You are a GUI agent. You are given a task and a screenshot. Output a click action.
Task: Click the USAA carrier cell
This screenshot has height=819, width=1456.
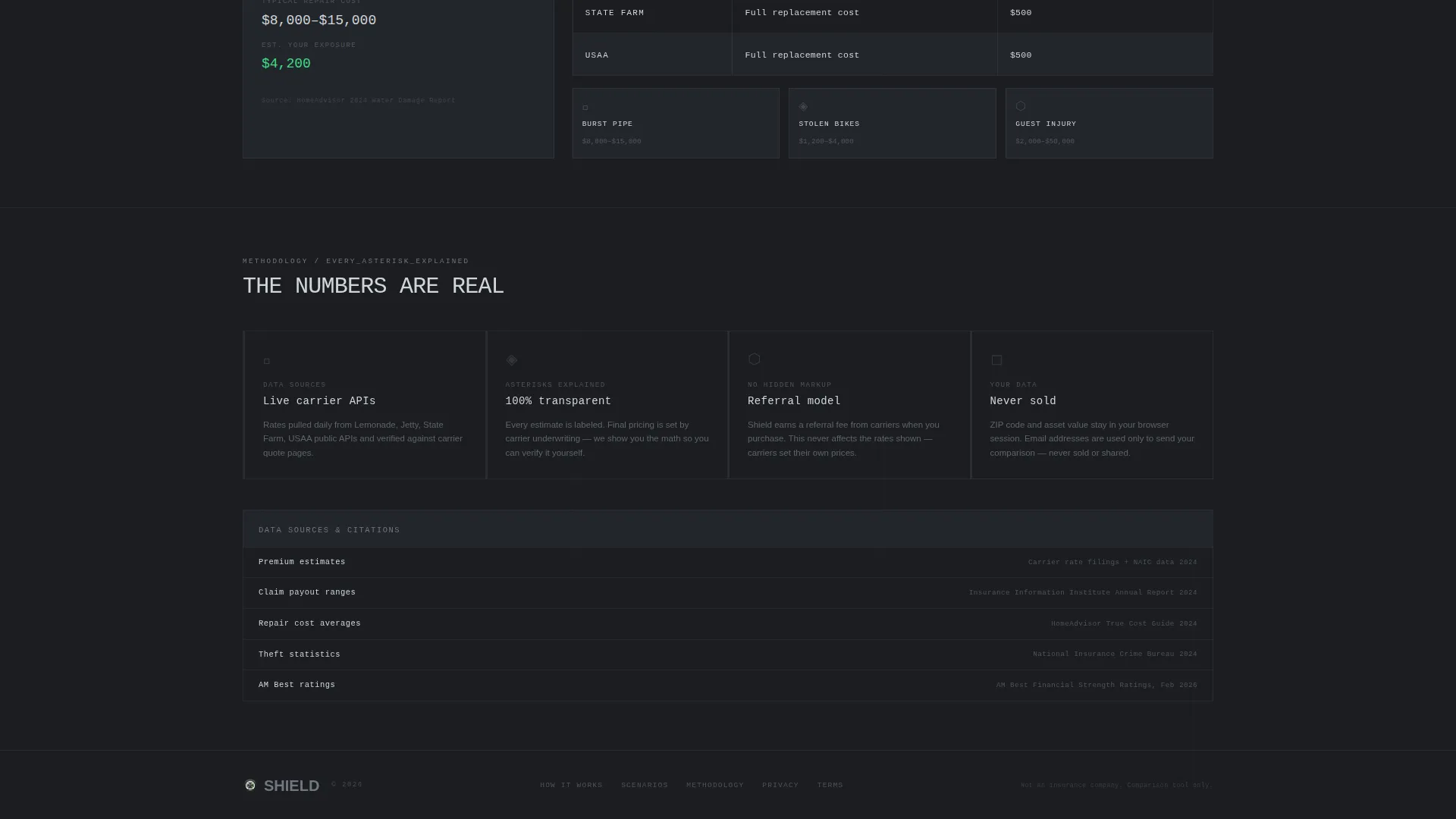pyautogui.click(x=652, y=55)
